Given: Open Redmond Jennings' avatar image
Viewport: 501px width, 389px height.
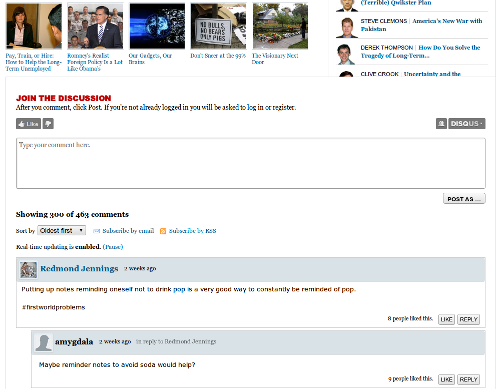Looking at the screenshot, I should click(x=28, y=270).
